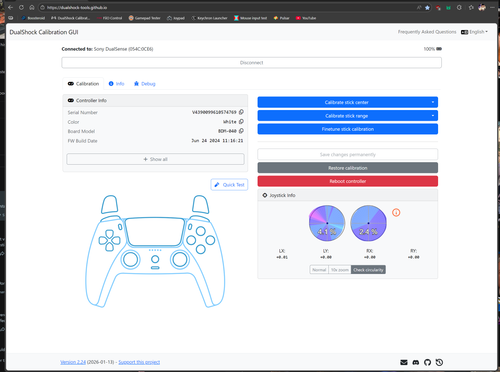
Task: Click the favorite star in address bar
Action: coord(427,7)
